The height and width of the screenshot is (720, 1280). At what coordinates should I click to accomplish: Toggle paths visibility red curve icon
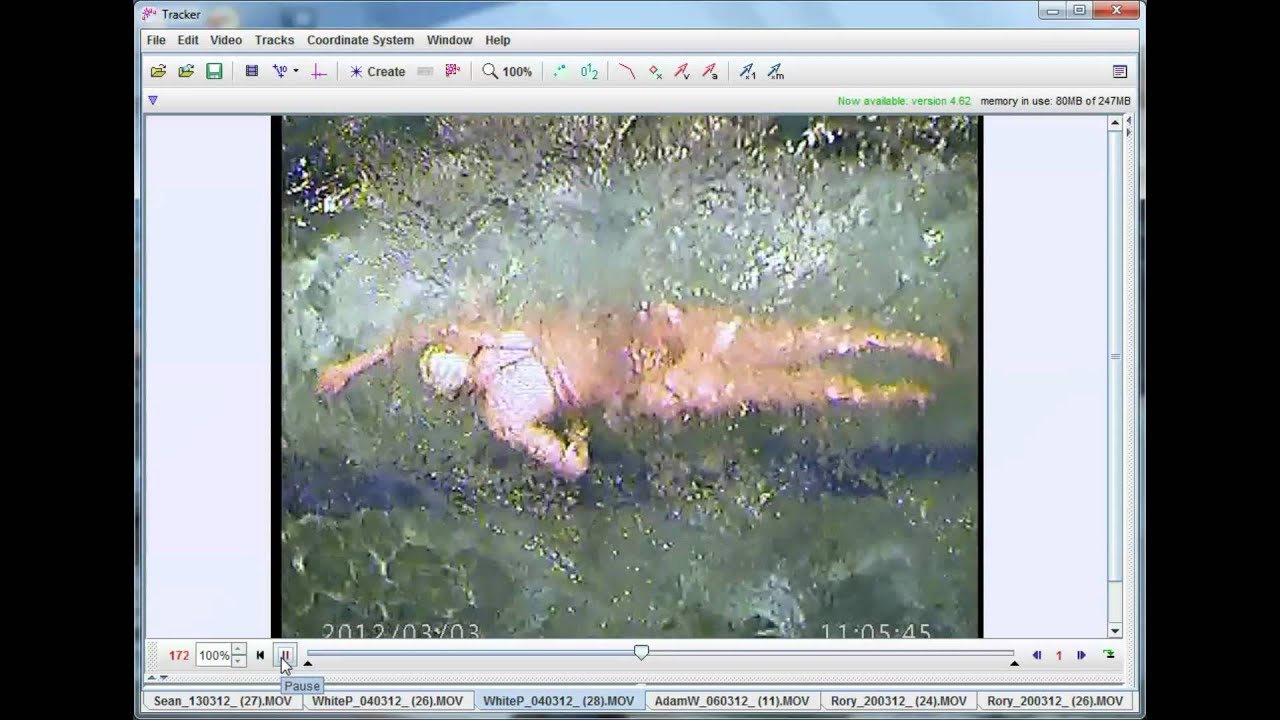click(627, 71)
